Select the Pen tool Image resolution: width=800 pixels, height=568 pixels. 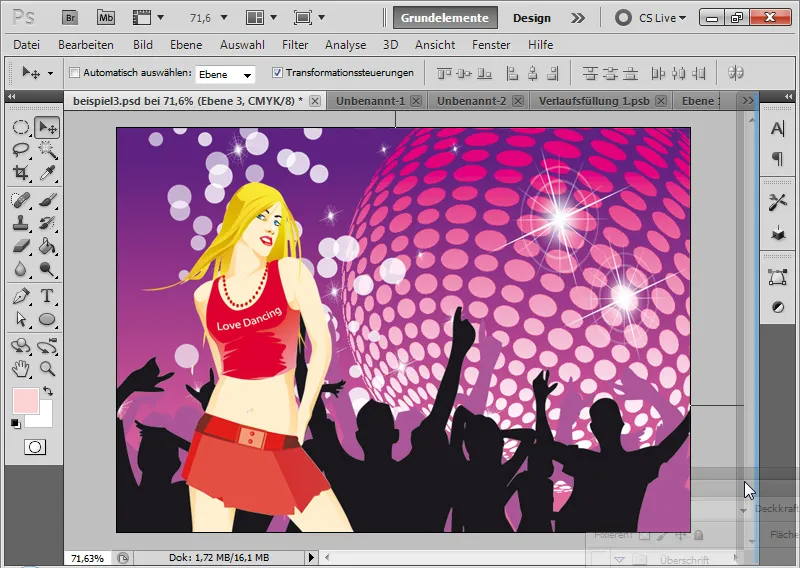click(x=21, y=296)
